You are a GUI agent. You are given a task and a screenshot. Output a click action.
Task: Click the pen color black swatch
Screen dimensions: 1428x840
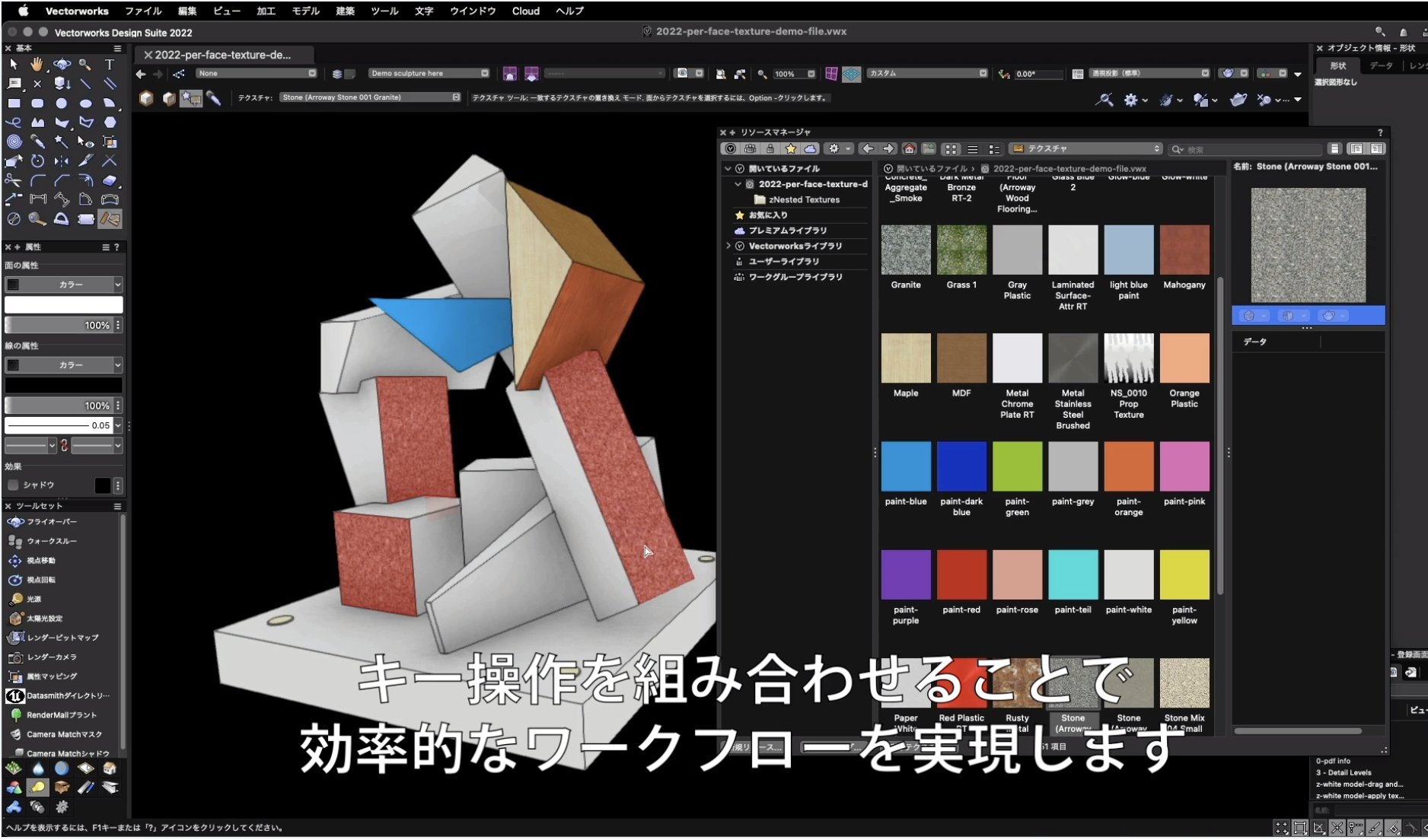click(63, 386)
